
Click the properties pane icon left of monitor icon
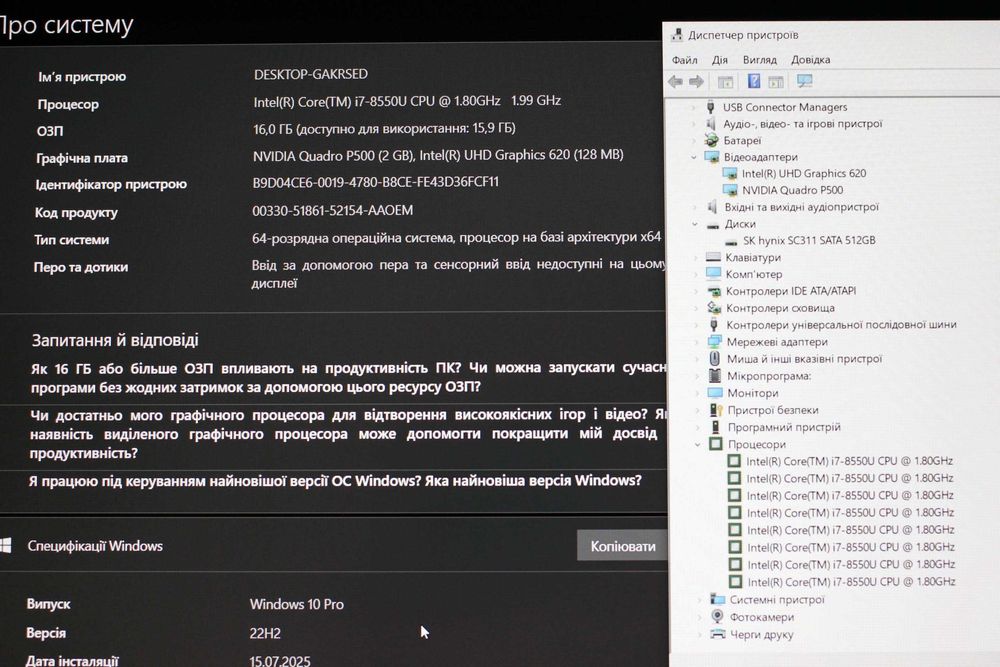pos(776,82)
